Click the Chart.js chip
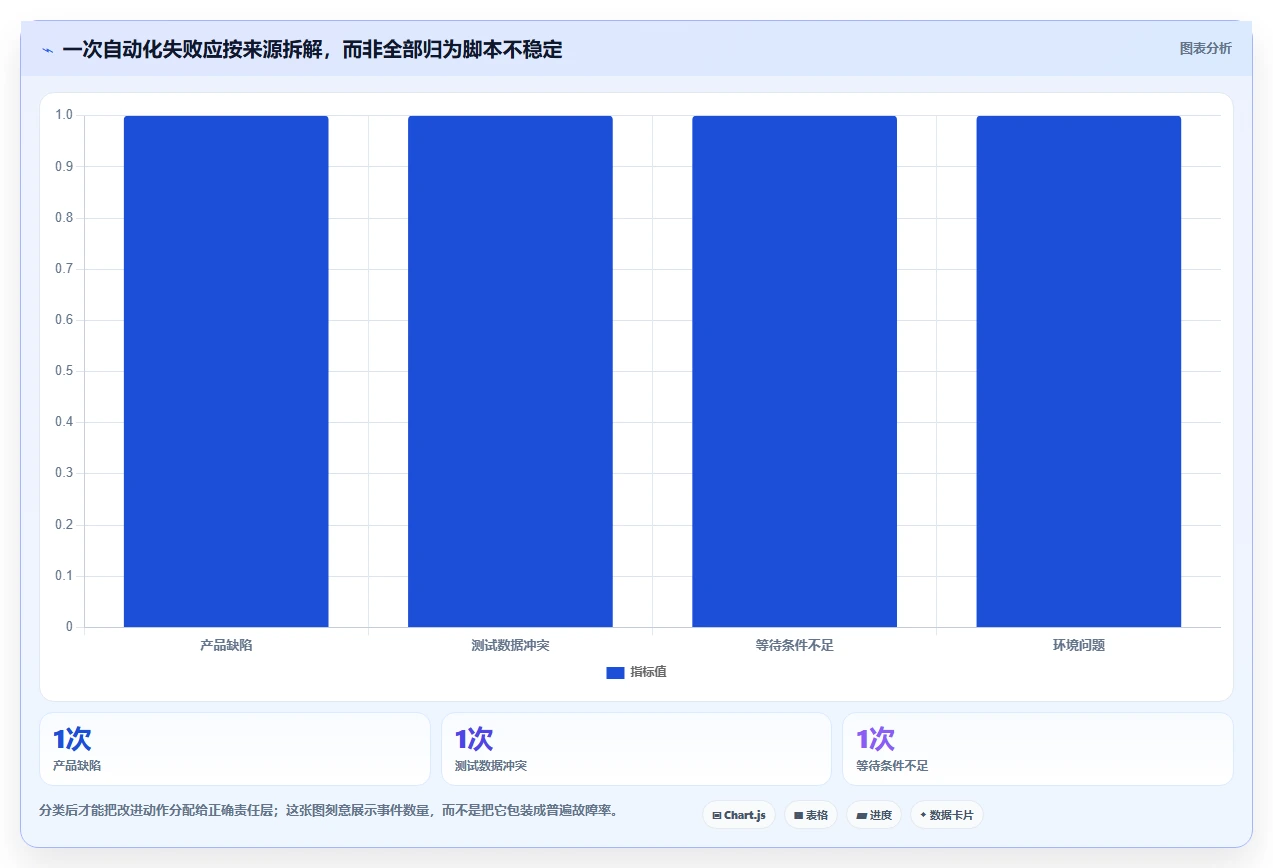Viewport: 1273px width, 868px height. click(x=739, y=815)
